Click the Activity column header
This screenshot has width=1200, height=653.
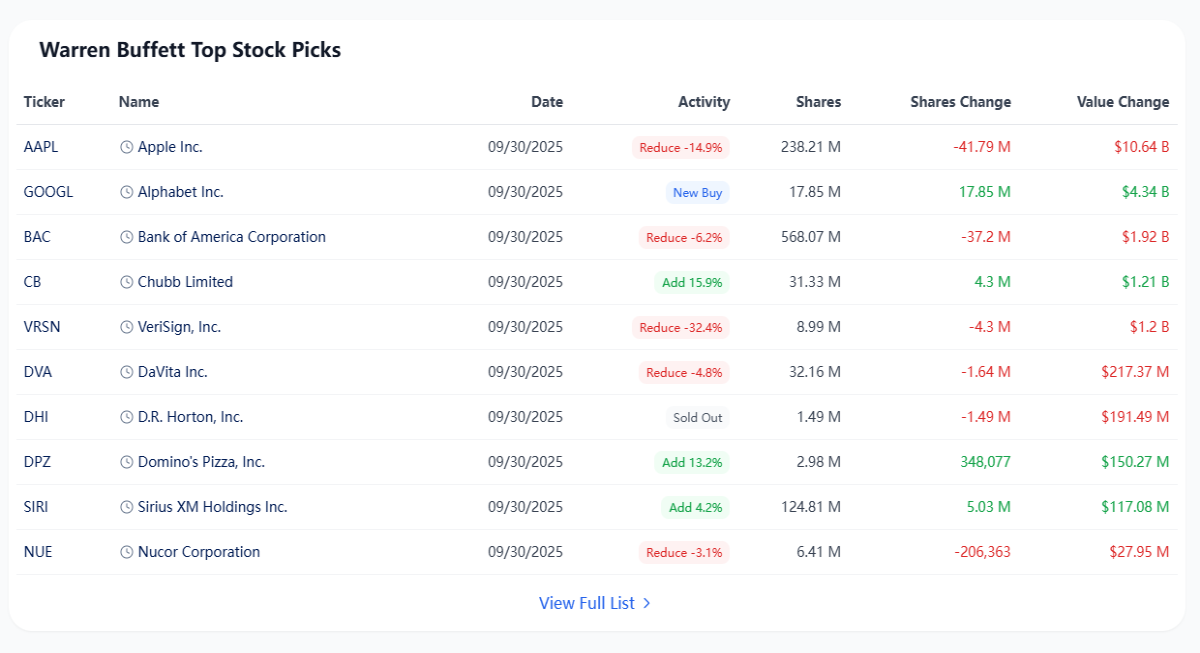704,102
